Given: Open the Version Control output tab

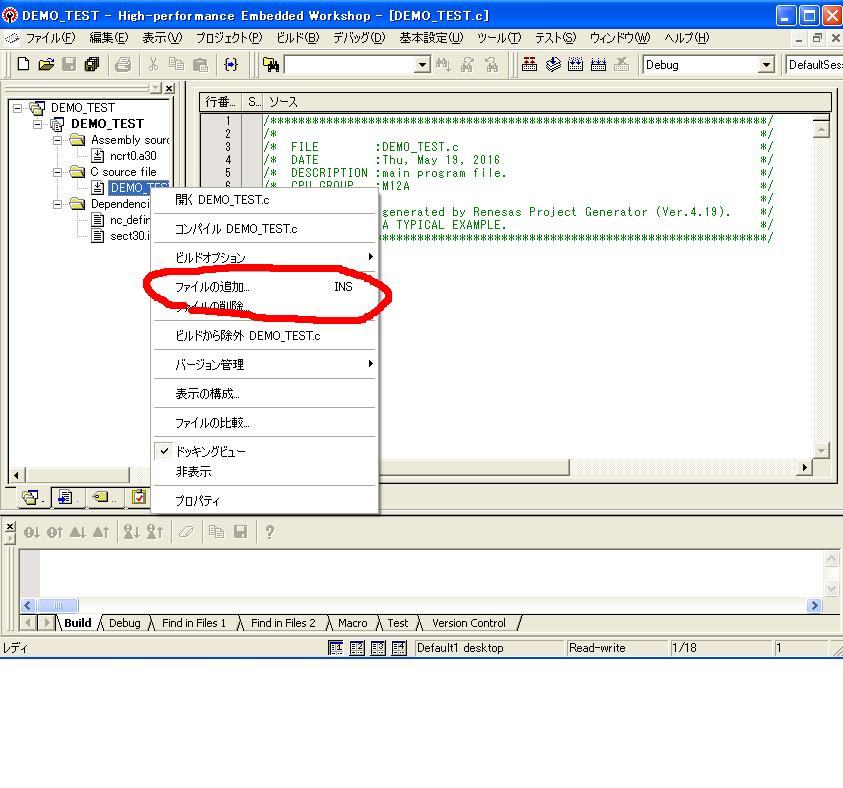Looking at the screenshot, I should click(x=468, y=623).
